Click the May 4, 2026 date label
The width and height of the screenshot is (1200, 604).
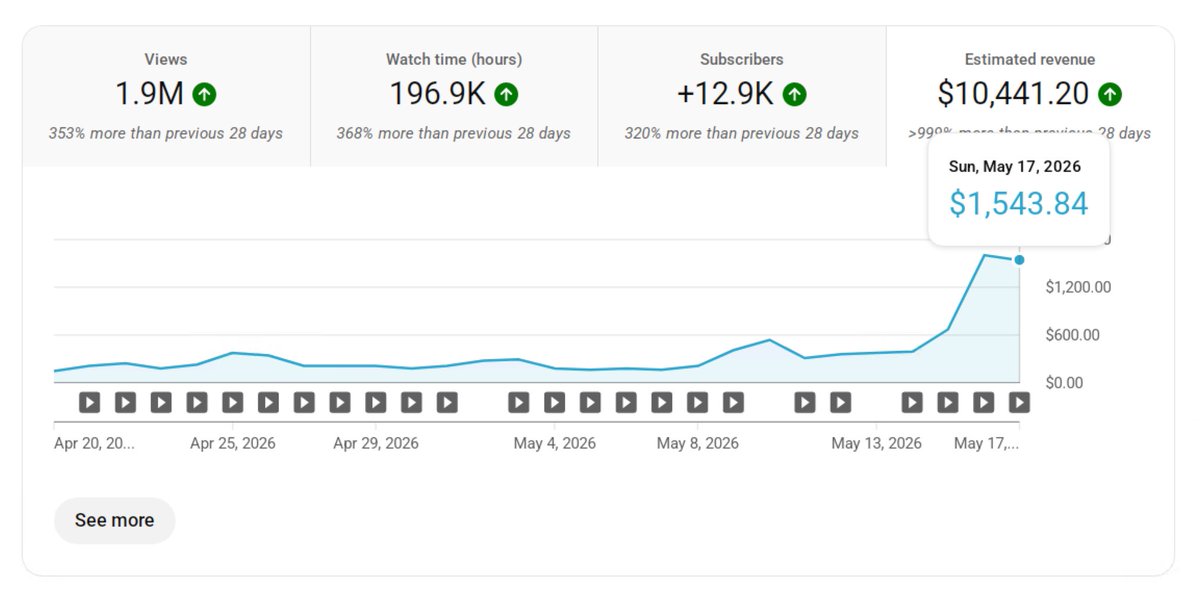(x=555, y=443)
